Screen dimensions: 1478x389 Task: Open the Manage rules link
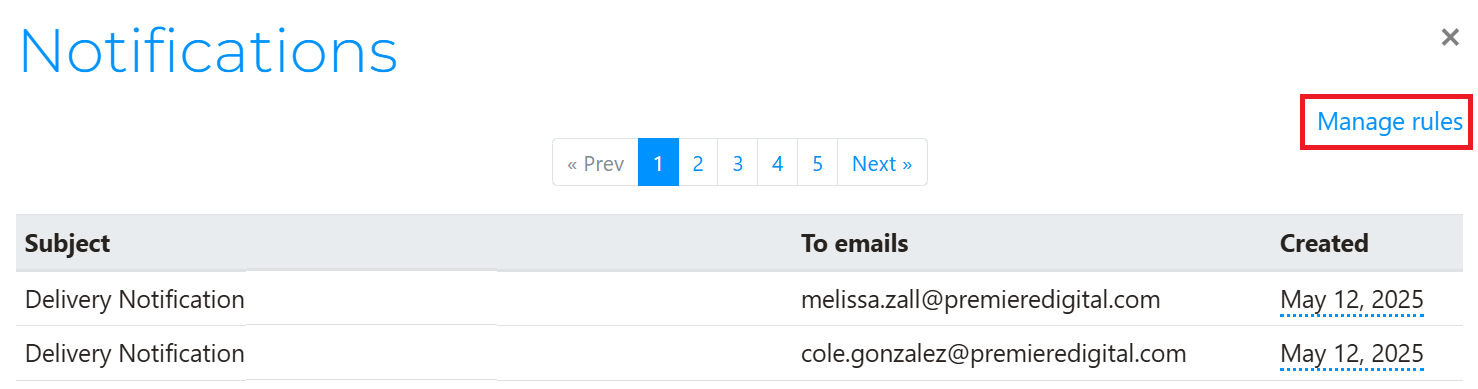tap(1390, 122)
